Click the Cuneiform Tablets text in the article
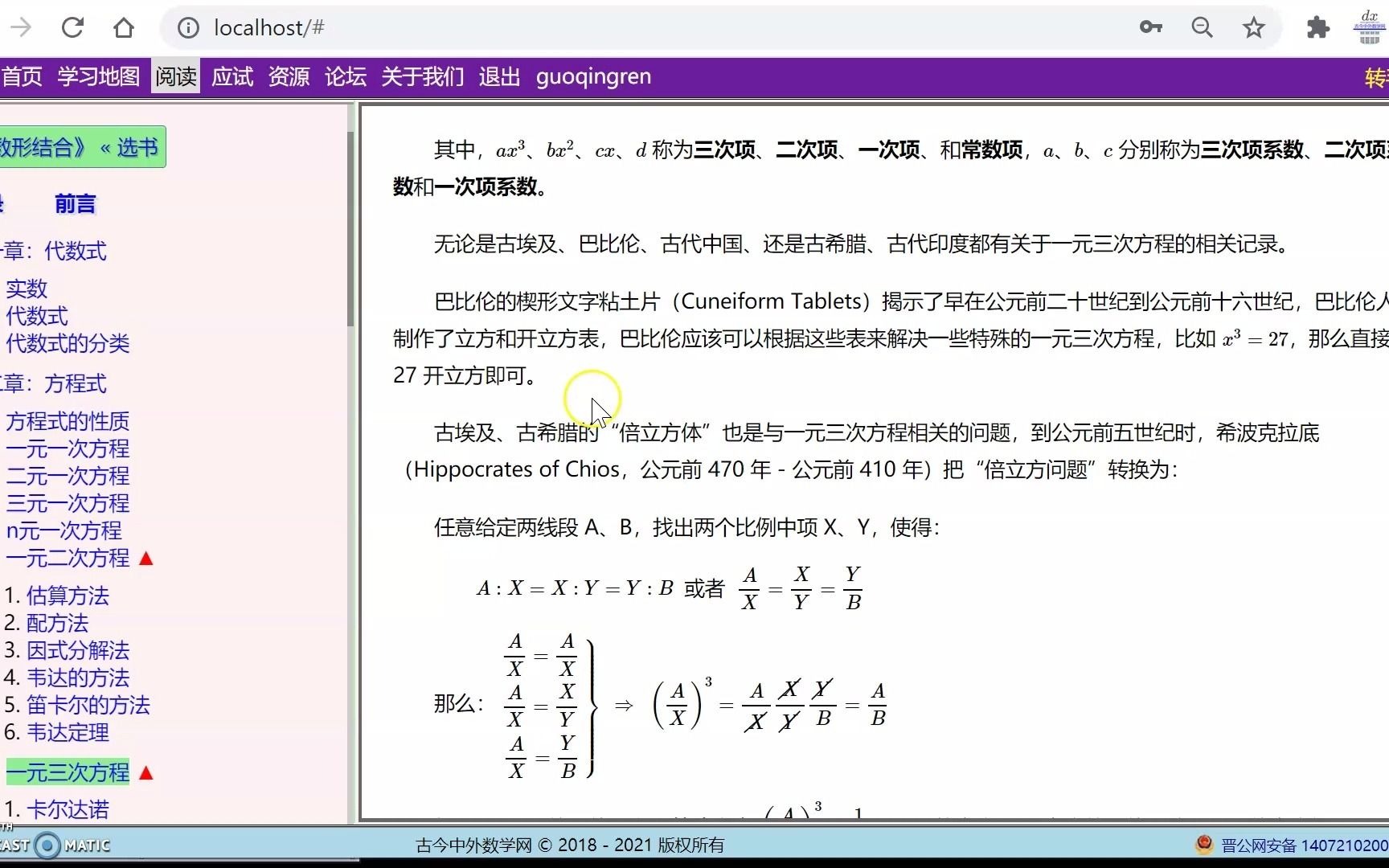 (771, 301)
